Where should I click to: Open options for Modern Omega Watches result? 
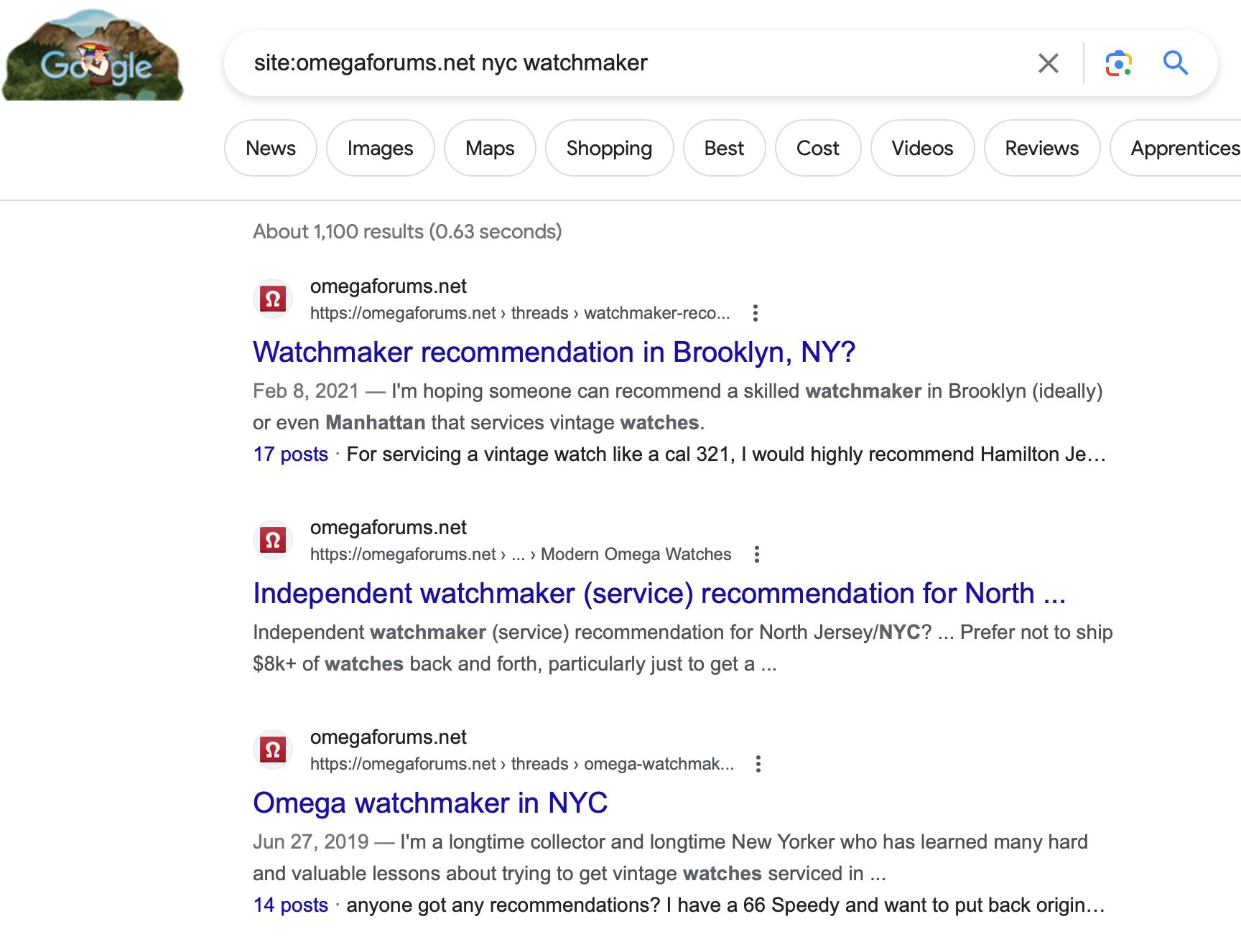click(756, 554)
